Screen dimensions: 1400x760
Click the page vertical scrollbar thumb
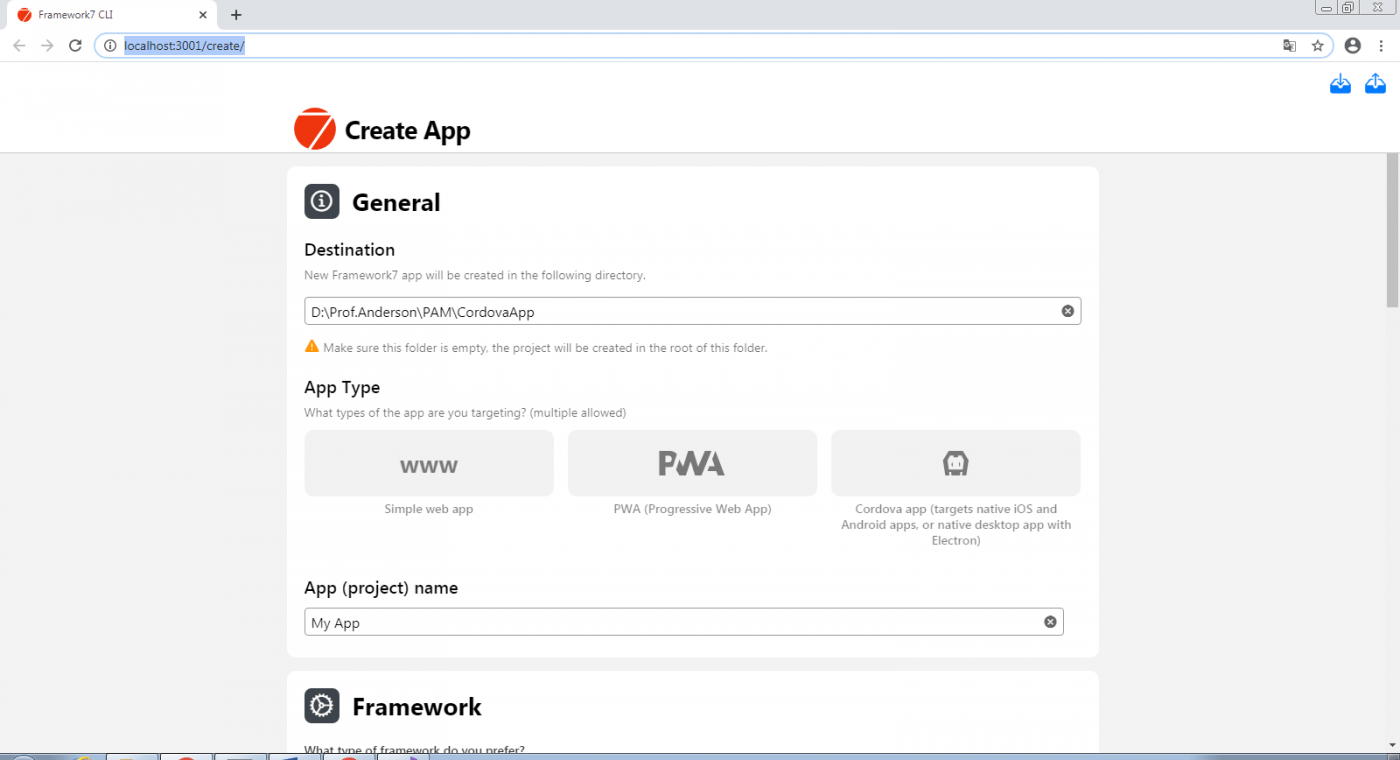(x=1392, y=230)
